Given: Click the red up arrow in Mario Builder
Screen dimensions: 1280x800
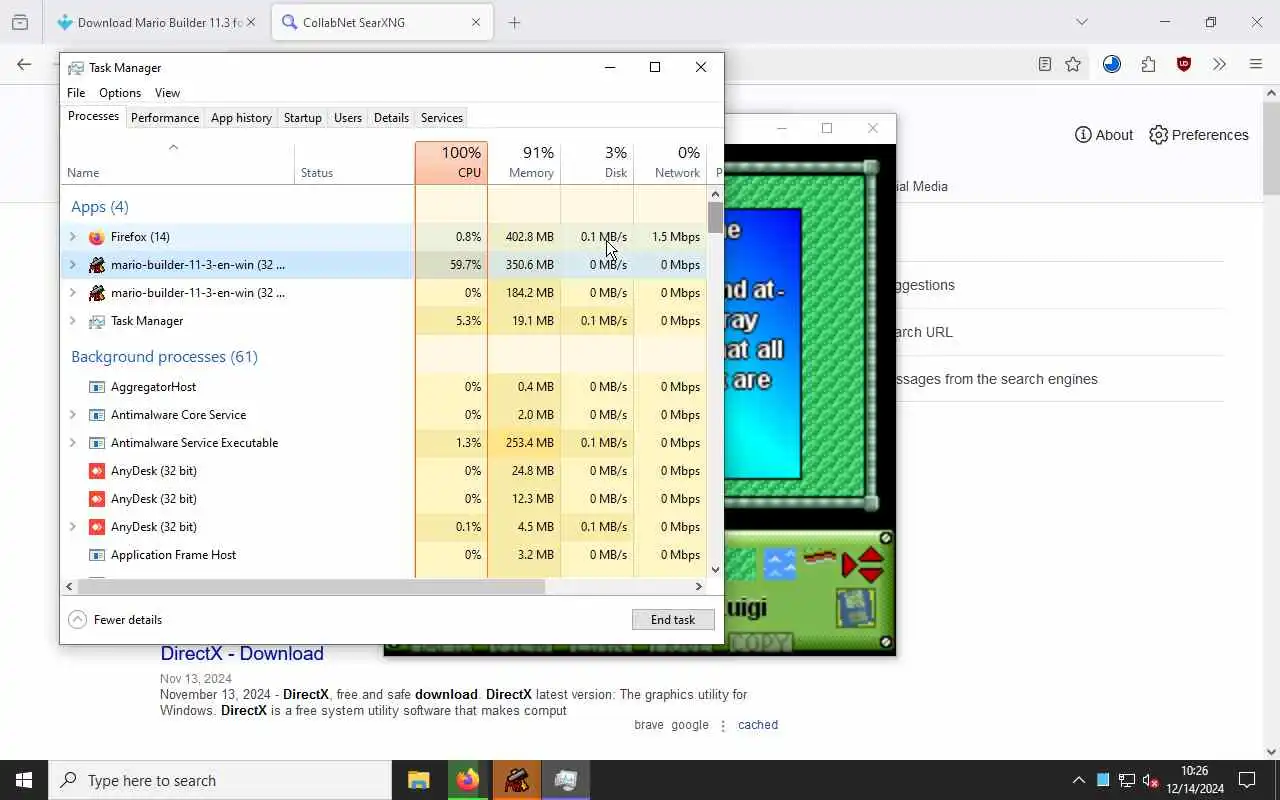Looking at the screenshot, I should 871,555.
